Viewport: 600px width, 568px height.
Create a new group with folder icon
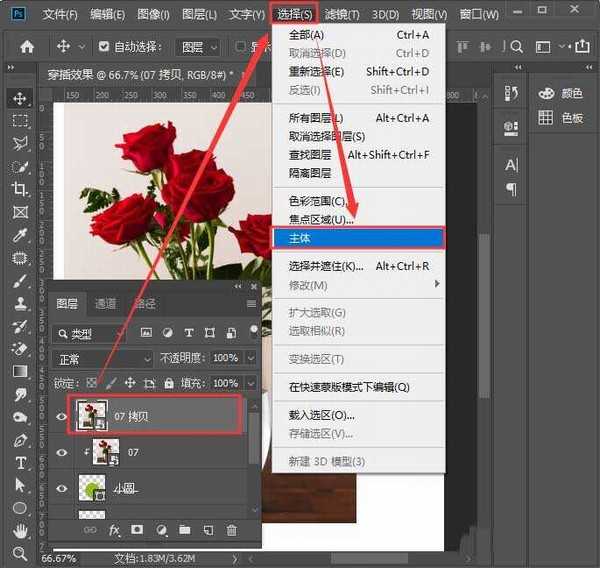click(184, 530)
